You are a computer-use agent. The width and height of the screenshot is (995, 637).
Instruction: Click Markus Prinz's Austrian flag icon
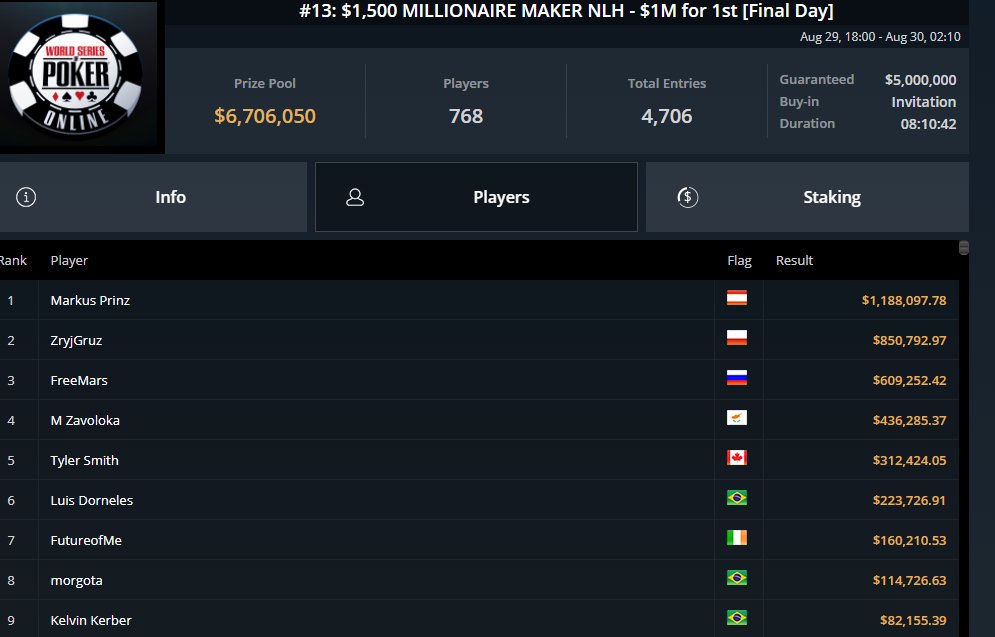point(737,298)
